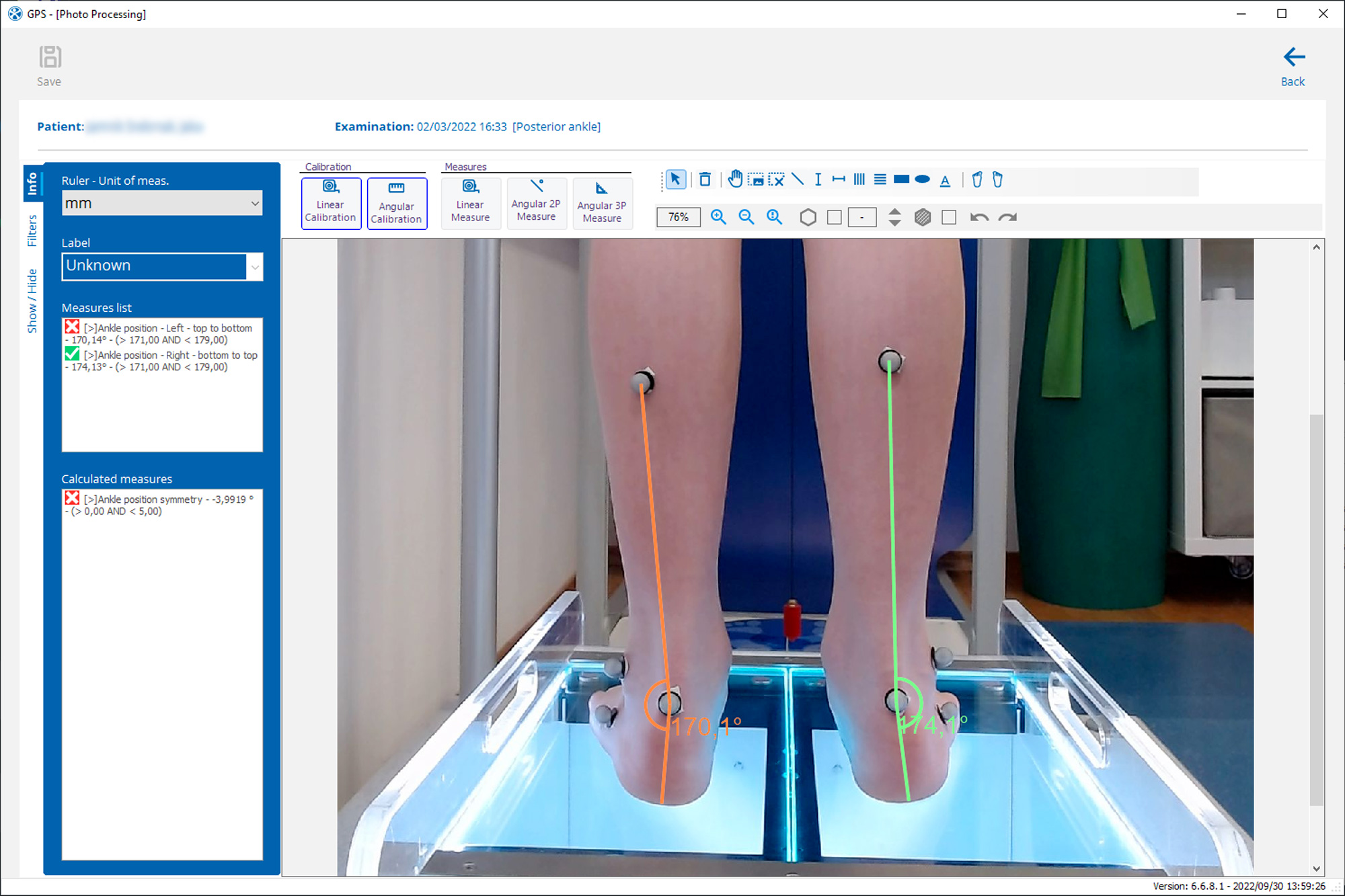Open the Ruler unit mm dropdown

161,203
